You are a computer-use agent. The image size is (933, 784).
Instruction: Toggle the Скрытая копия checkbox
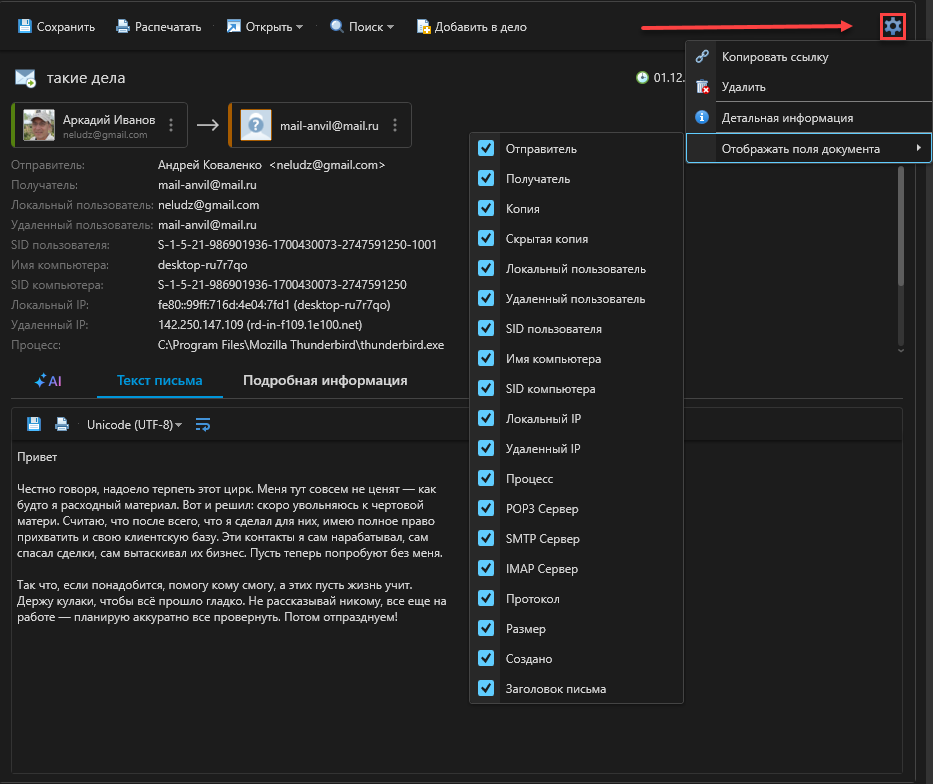(487, 239)
